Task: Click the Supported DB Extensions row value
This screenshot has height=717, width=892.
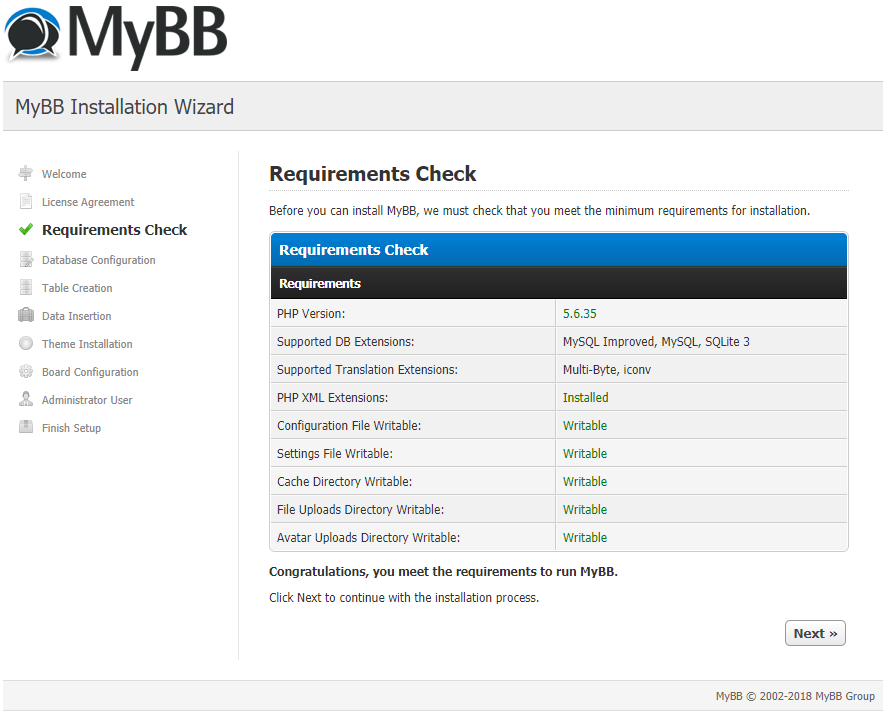Action: pos(655,342)
